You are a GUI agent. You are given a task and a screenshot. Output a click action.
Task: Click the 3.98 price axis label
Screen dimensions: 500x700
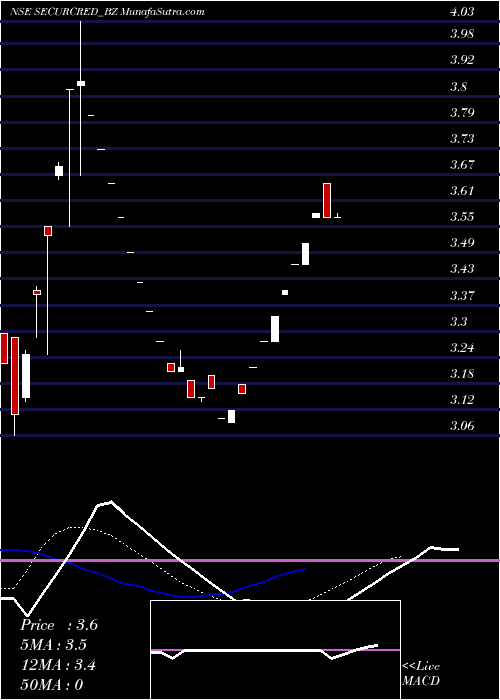[462, 34]
